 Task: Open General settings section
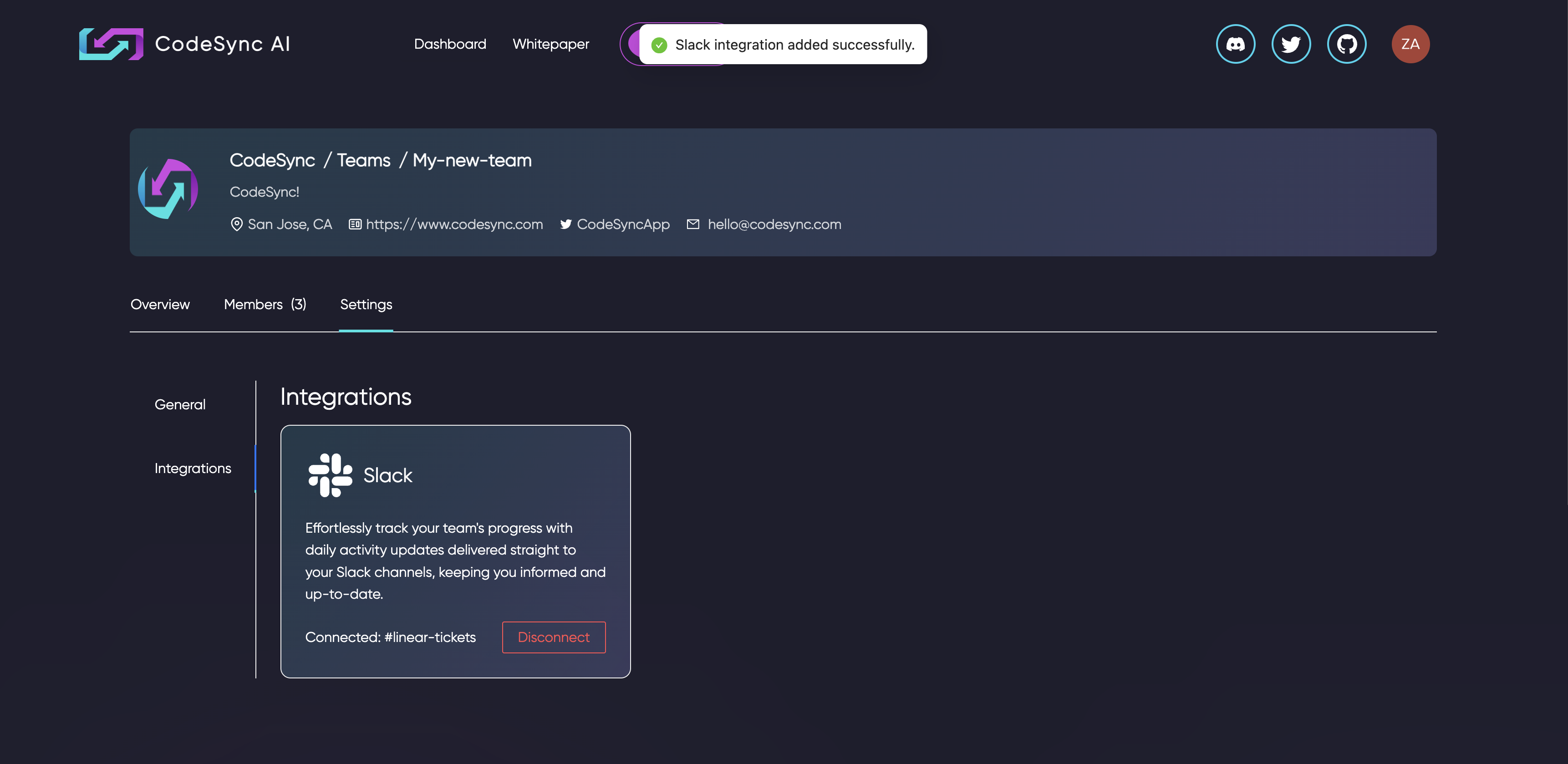click(179, 404)
